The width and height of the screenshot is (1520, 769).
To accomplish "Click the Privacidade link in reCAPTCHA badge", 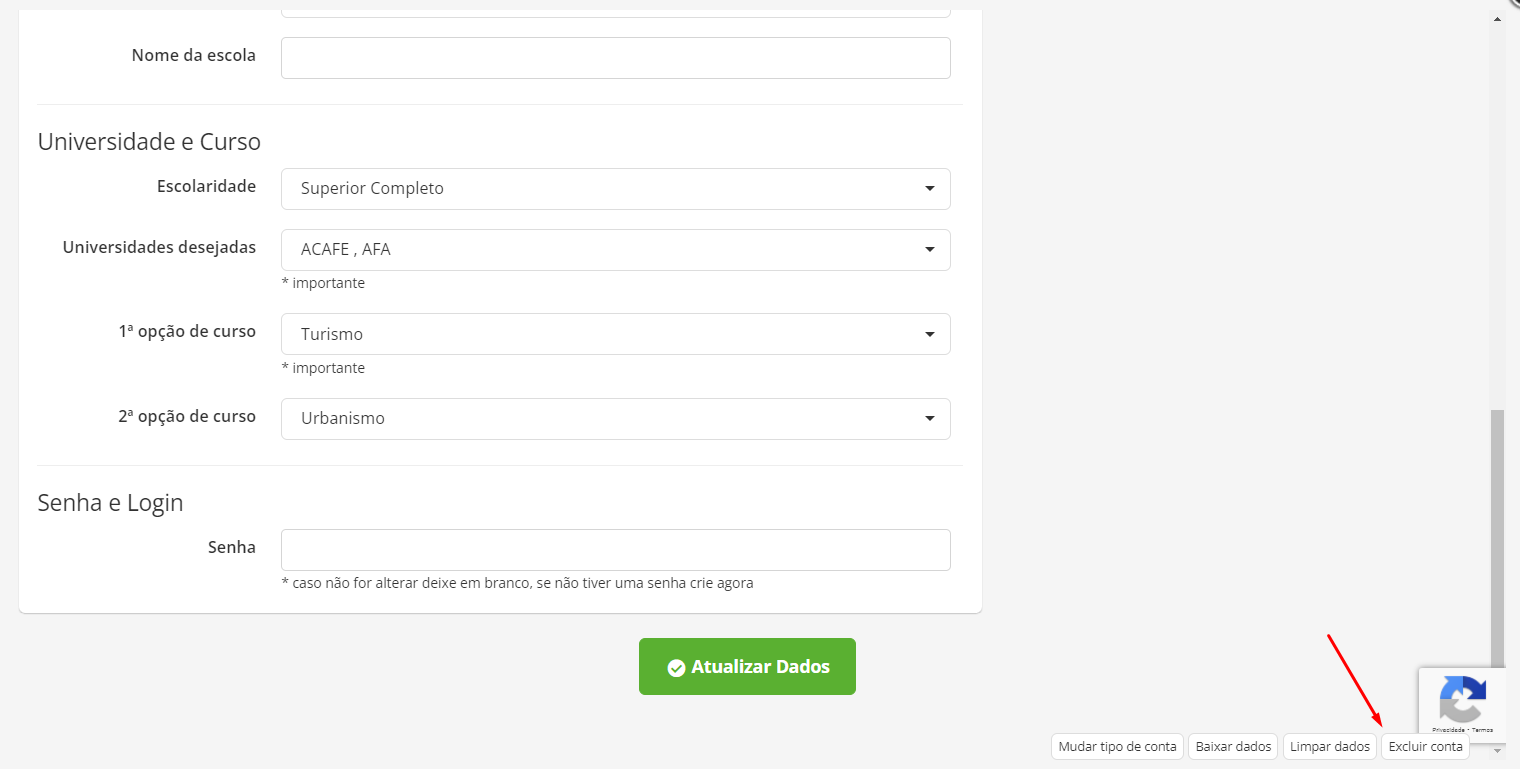I will (1448, 730).
